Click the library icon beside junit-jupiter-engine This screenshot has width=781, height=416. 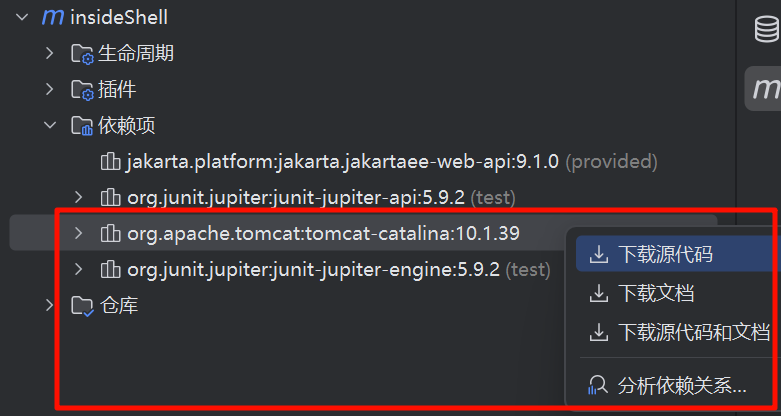111,270
